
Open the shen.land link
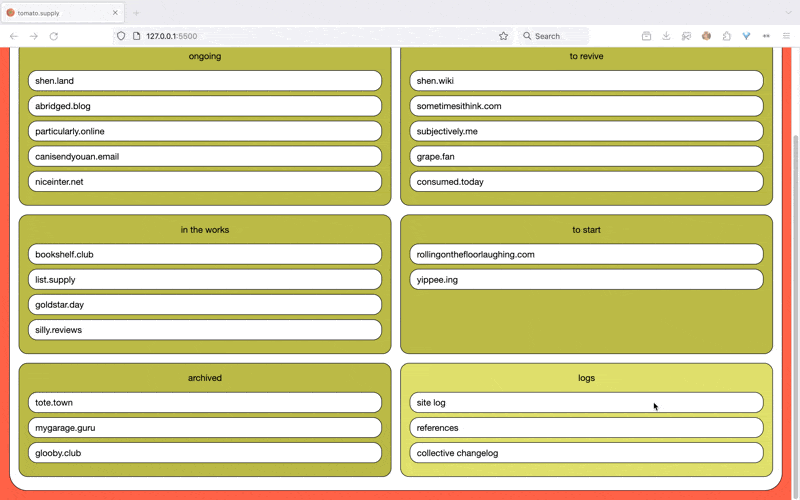pos(205,81)
